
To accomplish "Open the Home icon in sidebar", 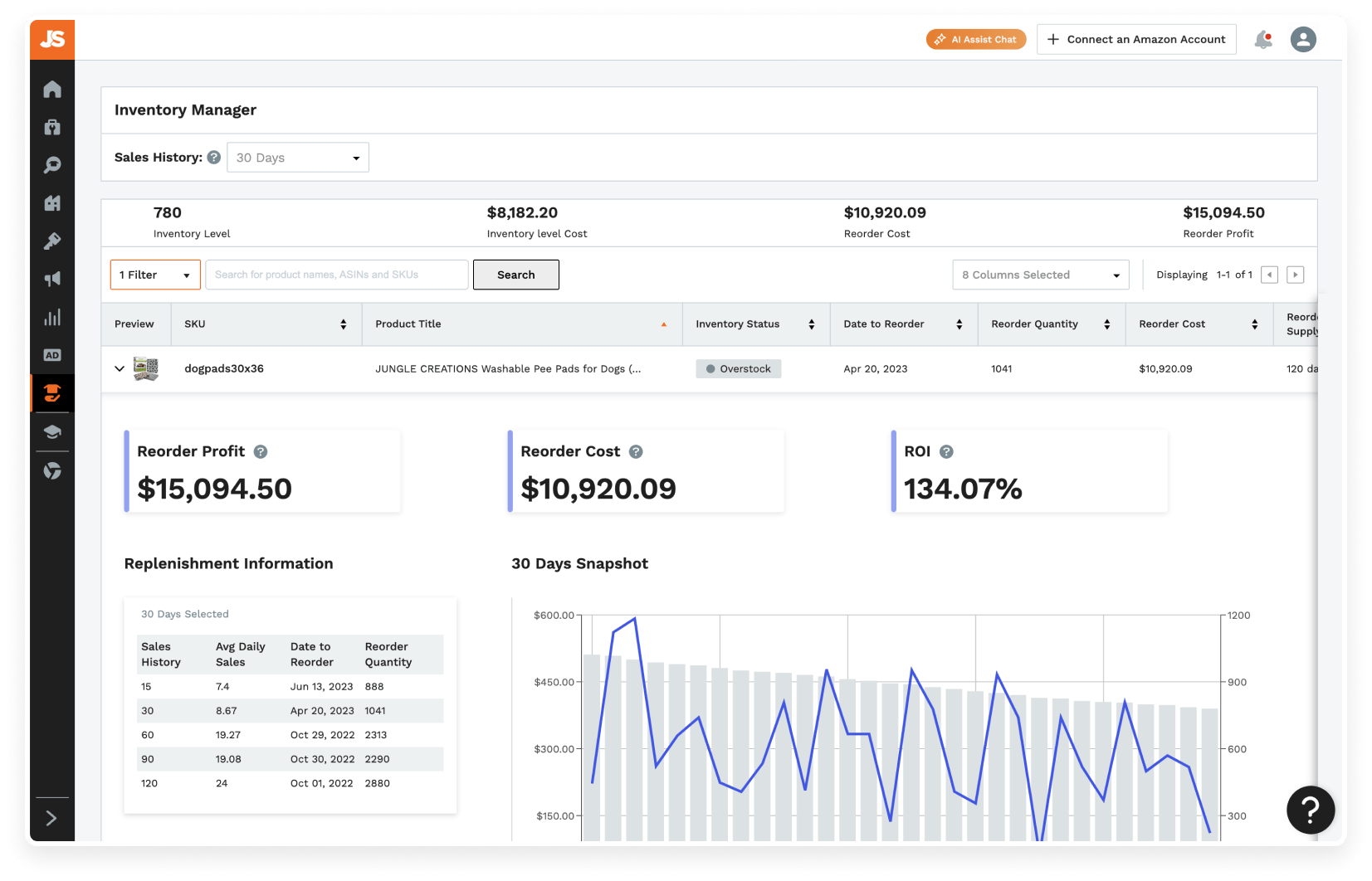I will [x=52, y=89].
